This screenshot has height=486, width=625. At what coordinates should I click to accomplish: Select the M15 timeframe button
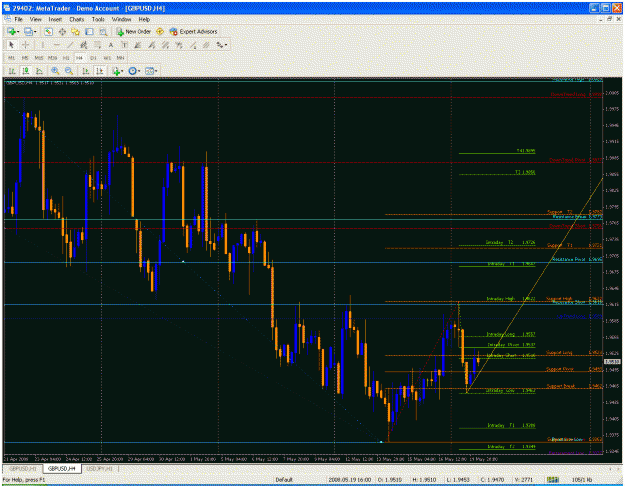39,58
